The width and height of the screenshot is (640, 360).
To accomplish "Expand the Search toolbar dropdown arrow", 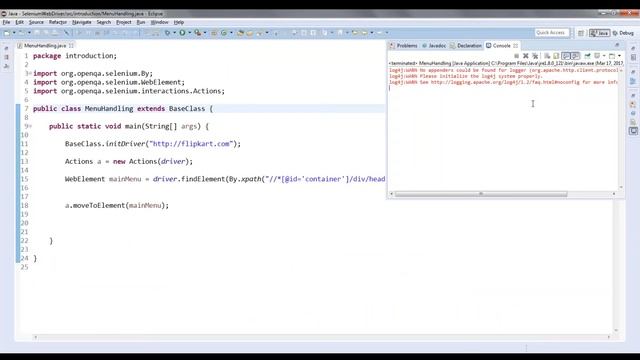I will [267, 33].
